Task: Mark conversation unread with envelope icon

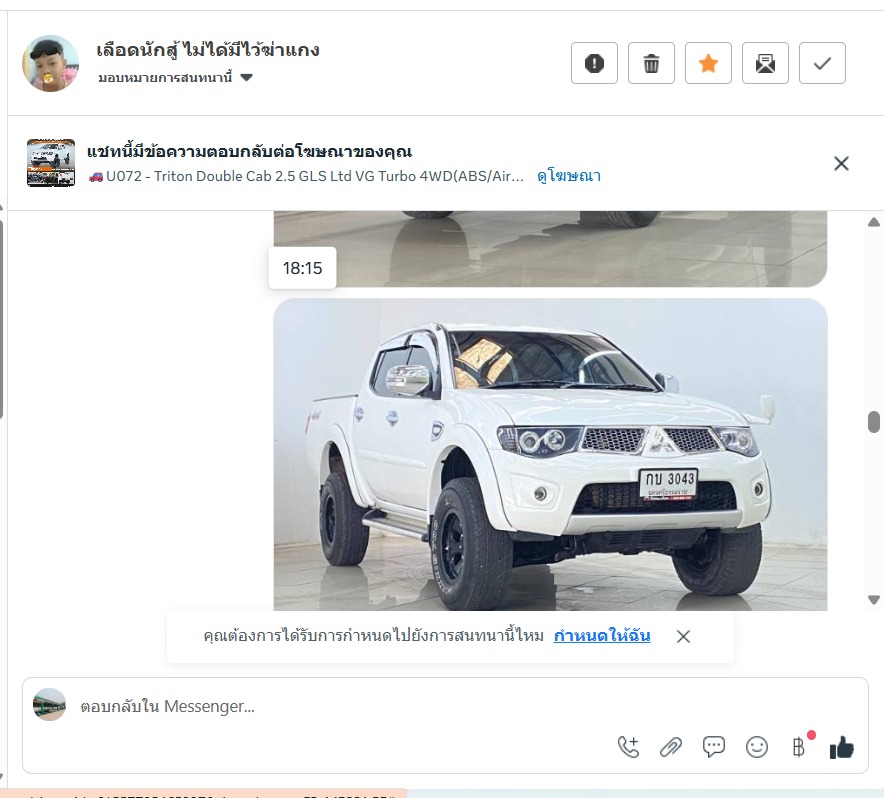Action: point(765,63)
